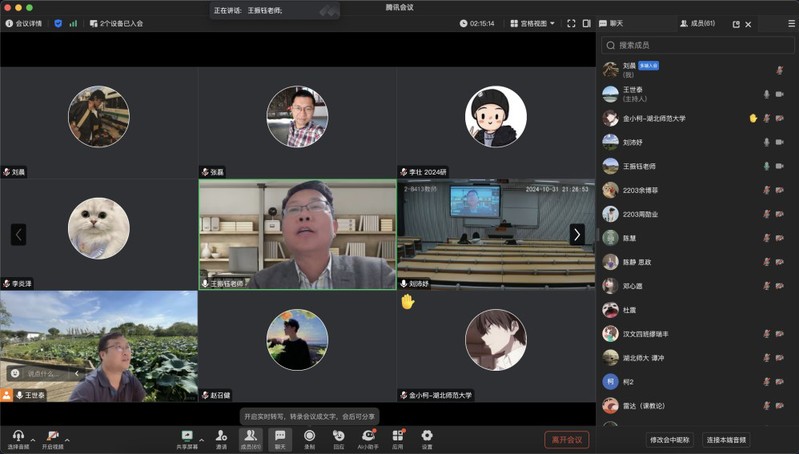
Task: Open the 回应 reactions icon
Action: tap(338, 437)
